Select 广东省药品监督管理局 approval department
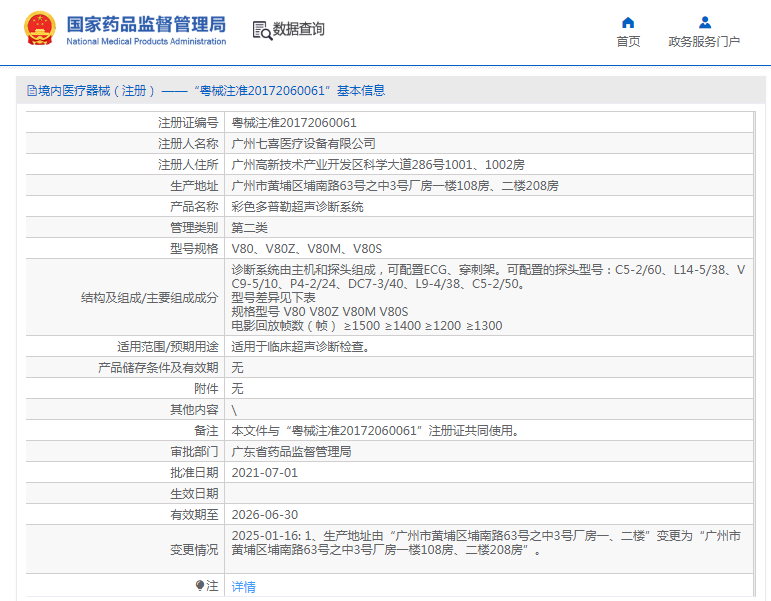Viewport: 771px width, 601px height. [x=291, y=452]
